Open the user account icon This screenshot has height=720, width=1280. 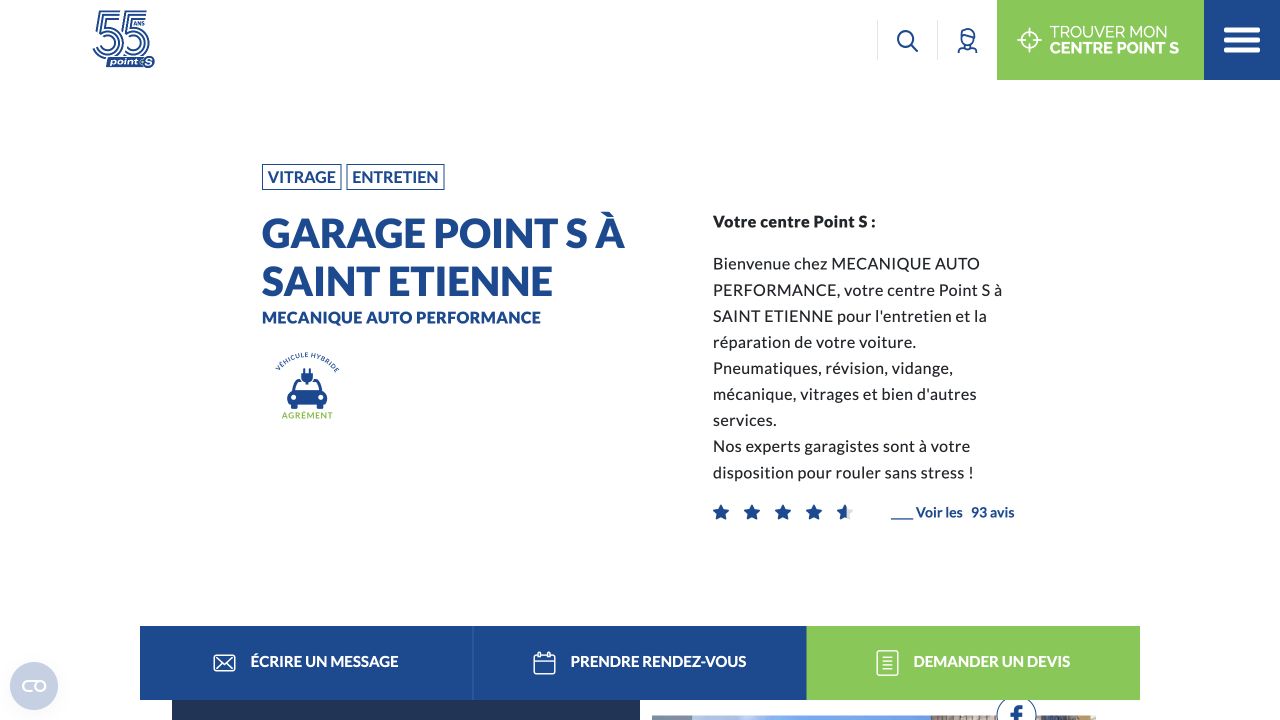(x=967, y=41)
